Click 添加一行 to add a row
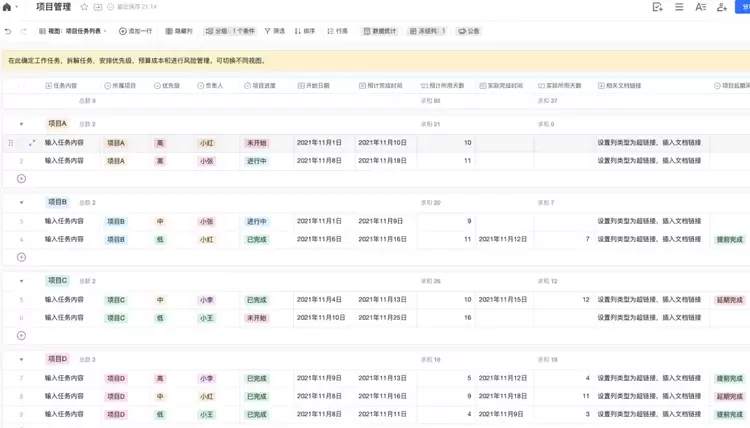The image size is (750, 428). click(x=136, y=31)
